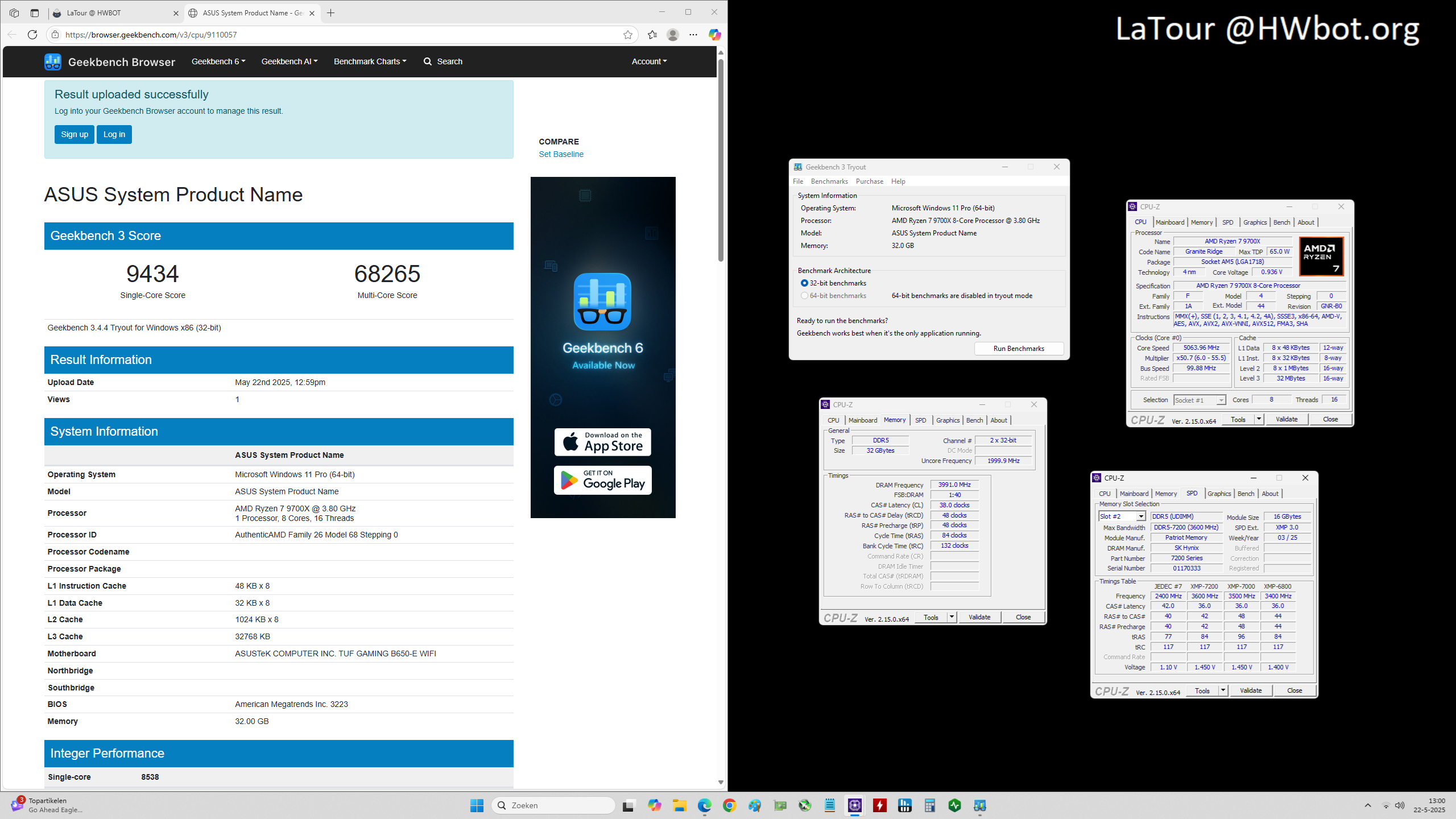1456x819 pixels.
Task: Click the 5063.96 MHz Core Speed value
Action: pos(1201,348)
